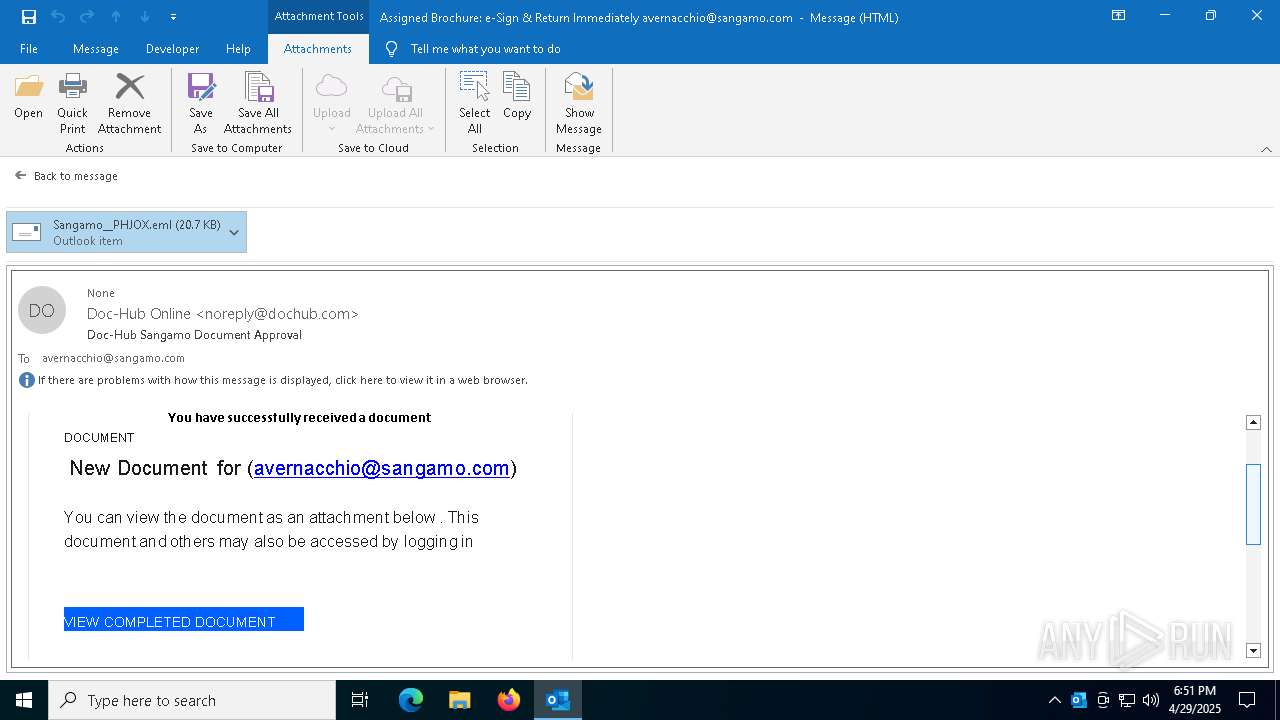Open the File menu

29,49
